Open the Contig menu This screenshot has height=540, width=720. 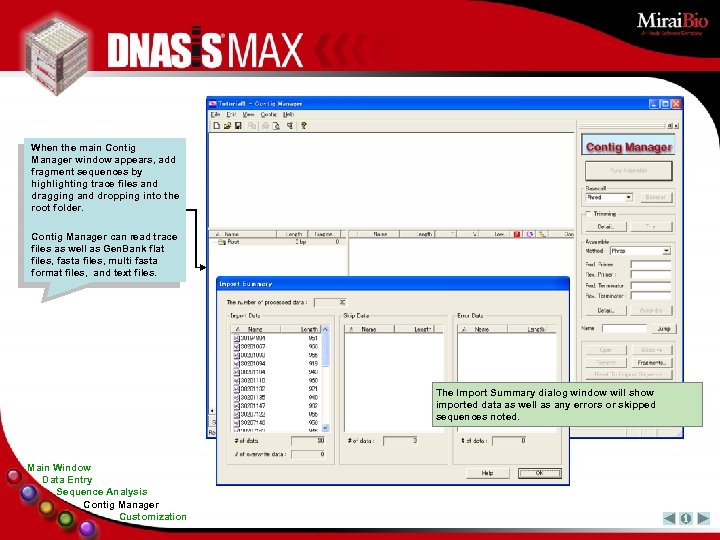click(x=269, y=114)
